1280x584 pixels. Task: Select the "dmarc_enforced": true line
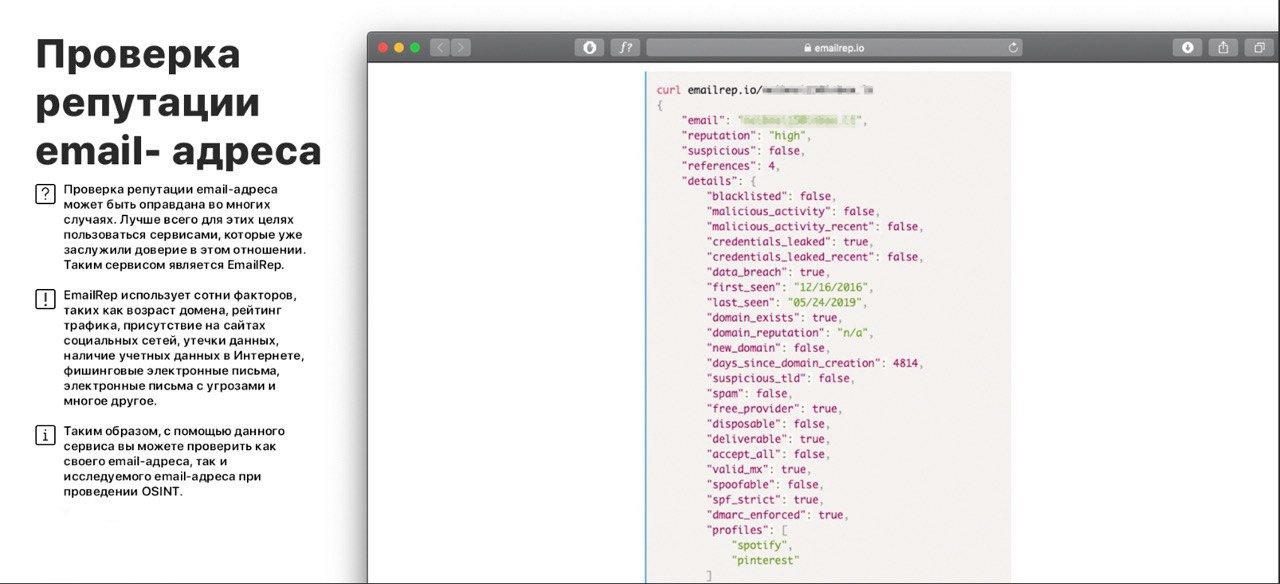777,514
